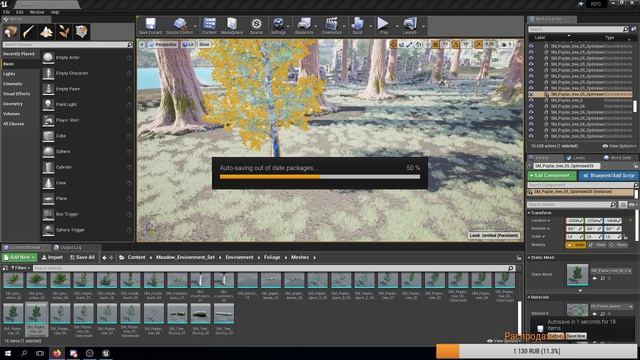Click the Player Start icon

coord(48,120)
